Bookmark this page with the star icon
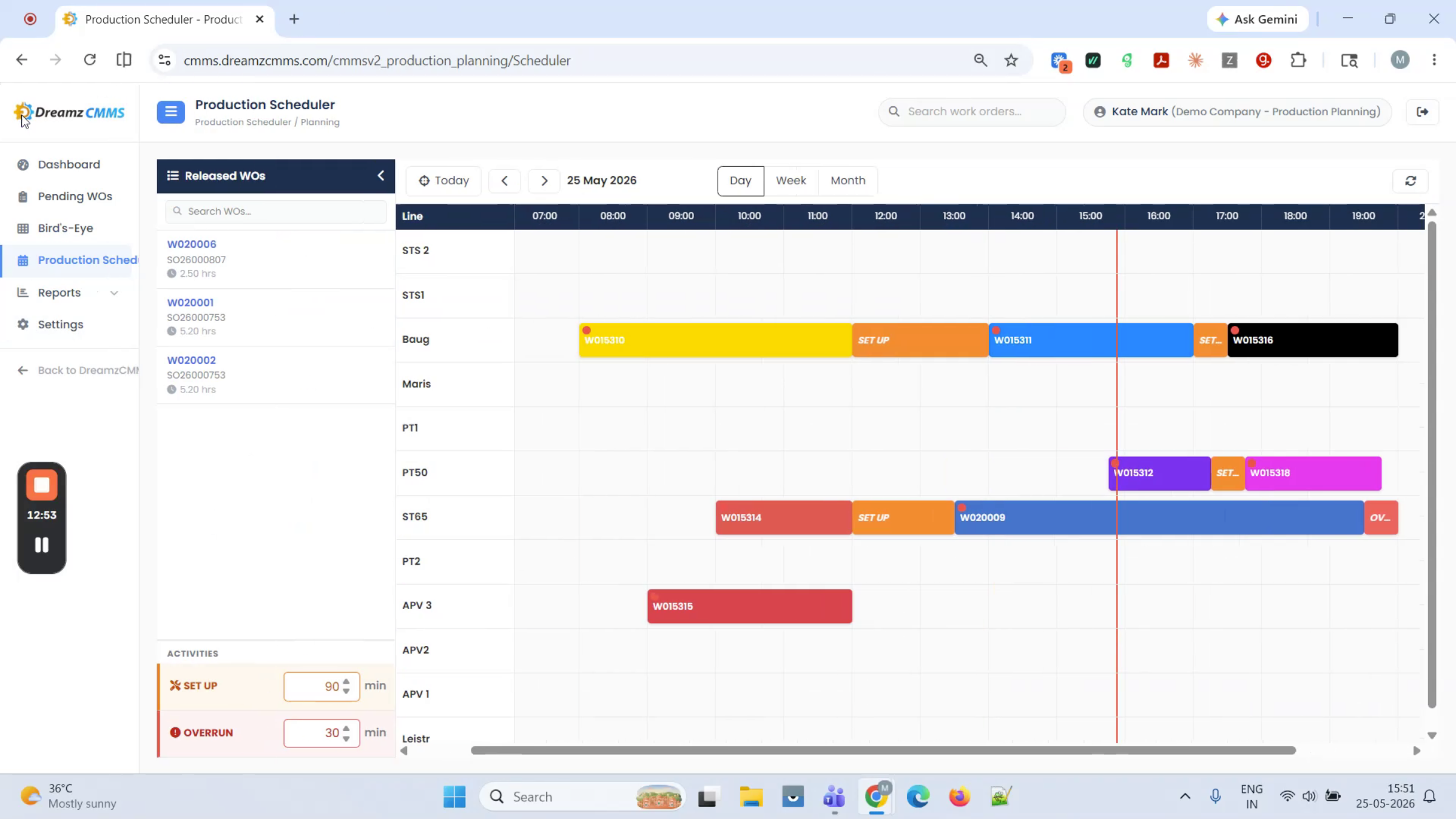Viewport: 1456px width, 819px height. pyautogui.click(x=1011, y=60)
